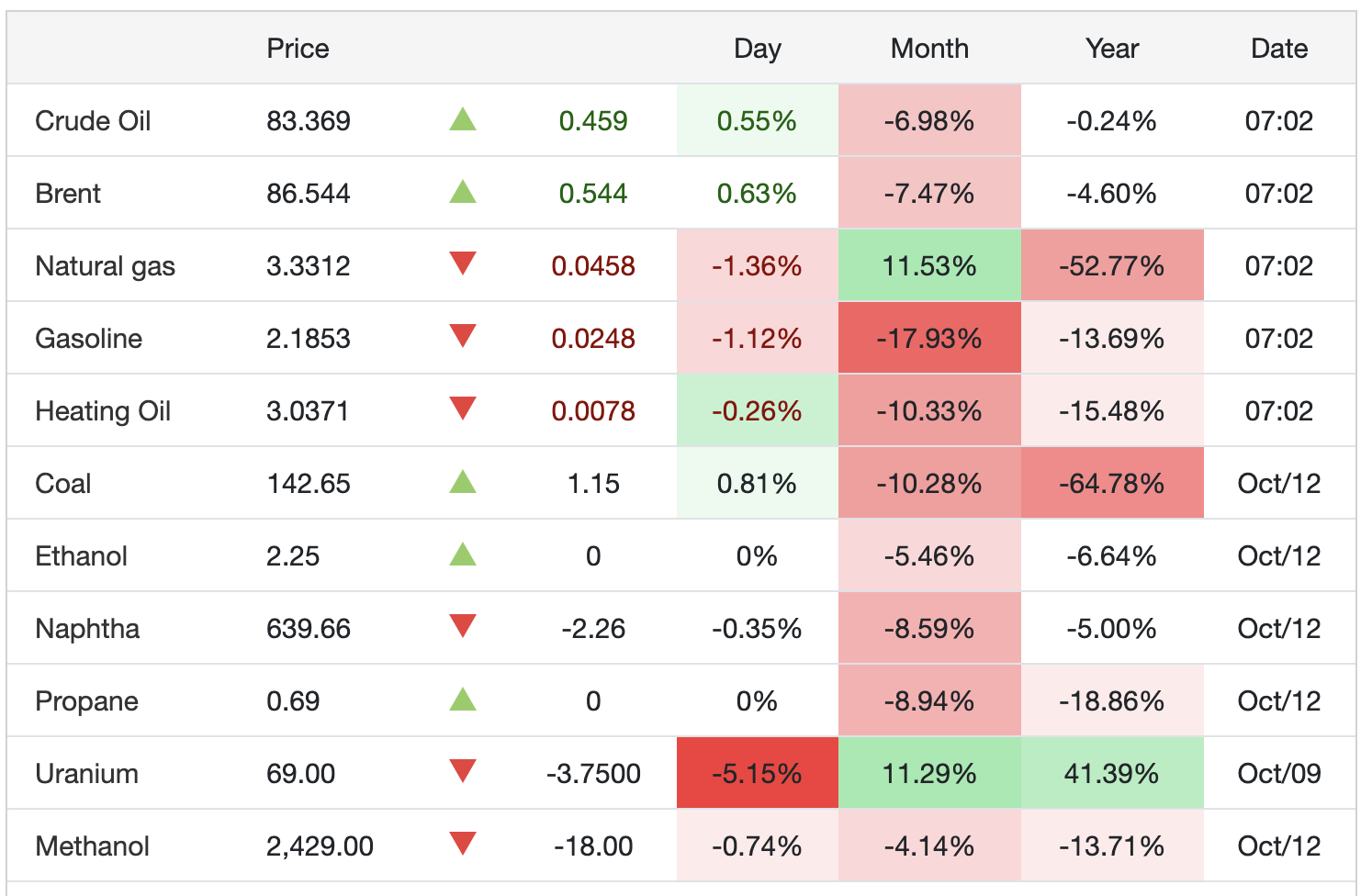Open the Ethanol commodity link
1372x896 pixels.
pyautogui.click(x=81, y=556)
